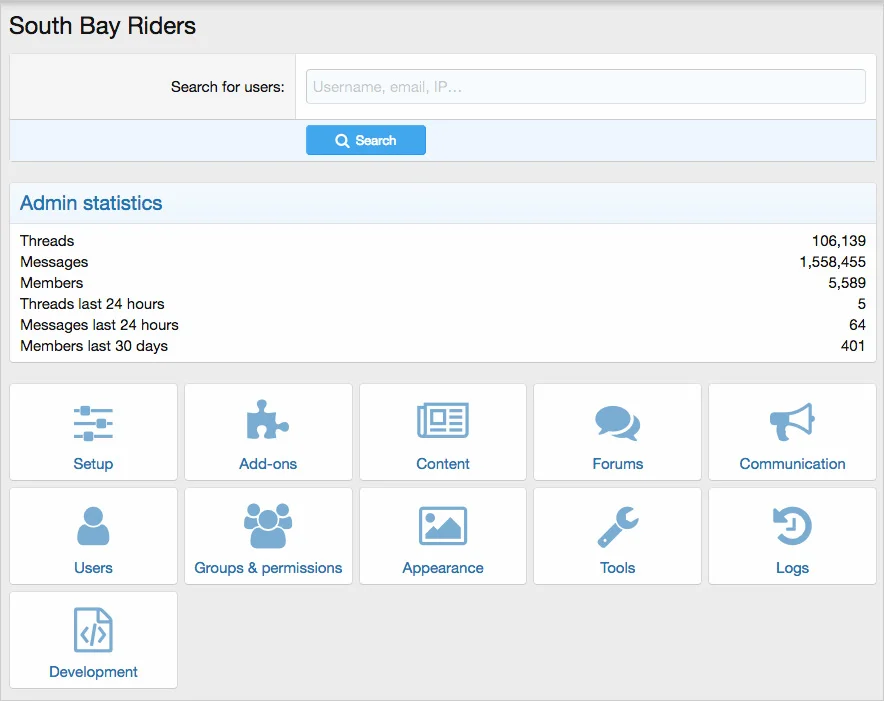Viewport: 884px width, 701px height.
Task: Select the Threads last 24 hours row
Action: tap(92, 304)
